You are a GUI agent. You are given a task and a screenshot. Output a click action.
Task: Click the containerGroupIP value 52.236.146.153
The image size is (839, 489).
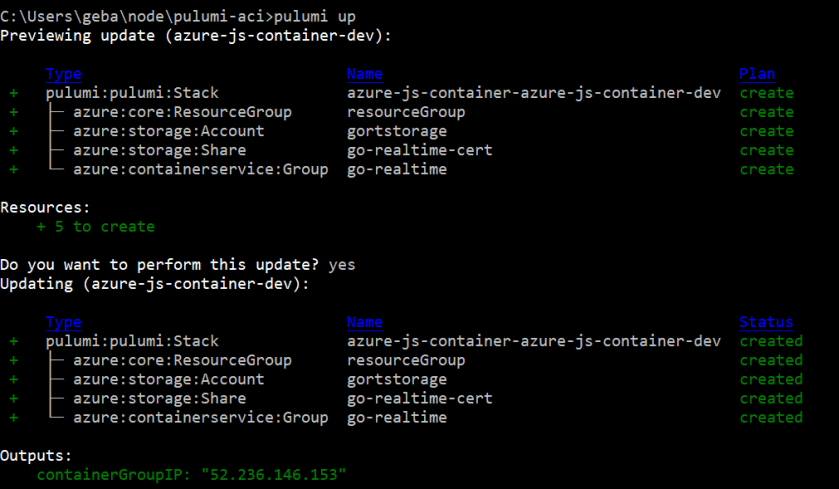(273, 474)
